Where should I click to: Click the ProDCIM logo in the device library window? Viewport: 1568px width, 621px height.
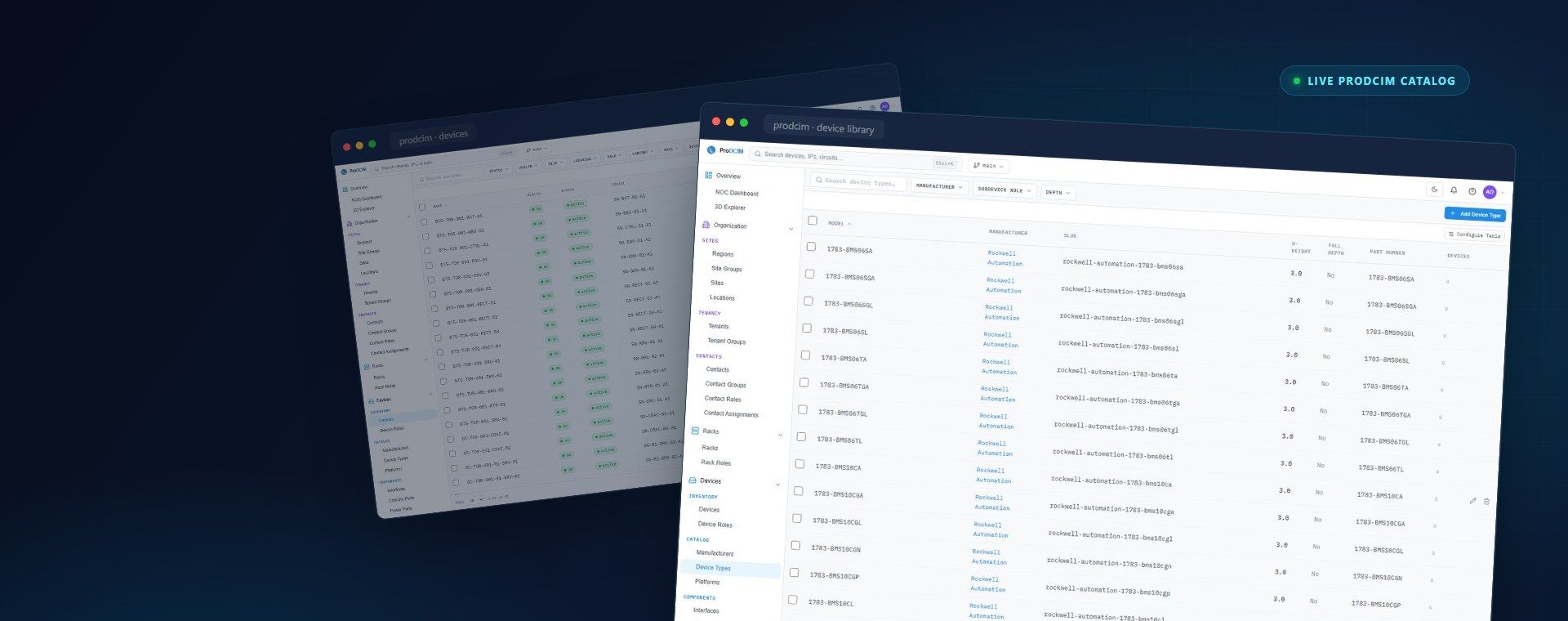pyautogui.click(x=725, y=150)
